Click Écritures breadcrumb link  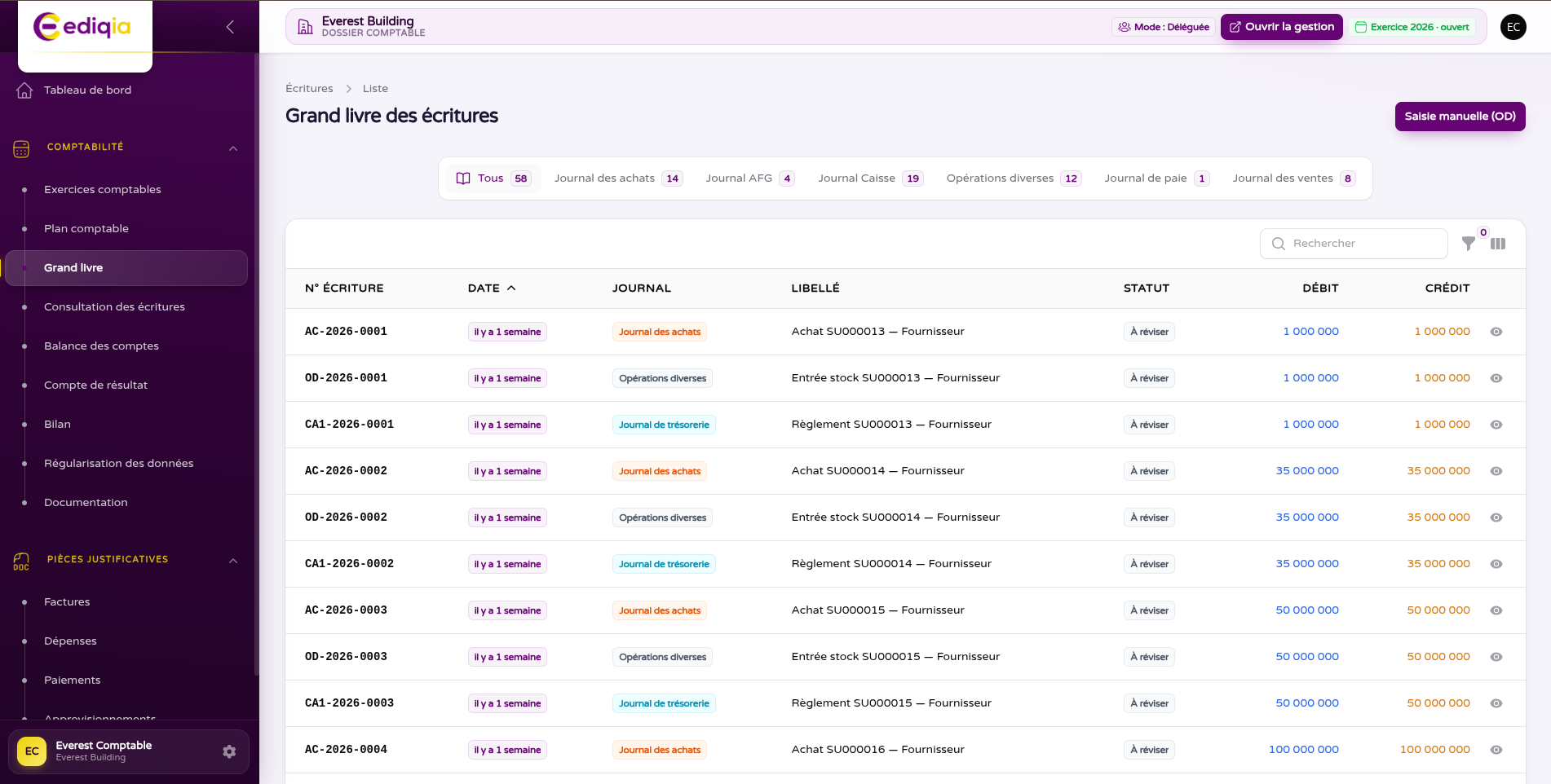tap(309, 88)
